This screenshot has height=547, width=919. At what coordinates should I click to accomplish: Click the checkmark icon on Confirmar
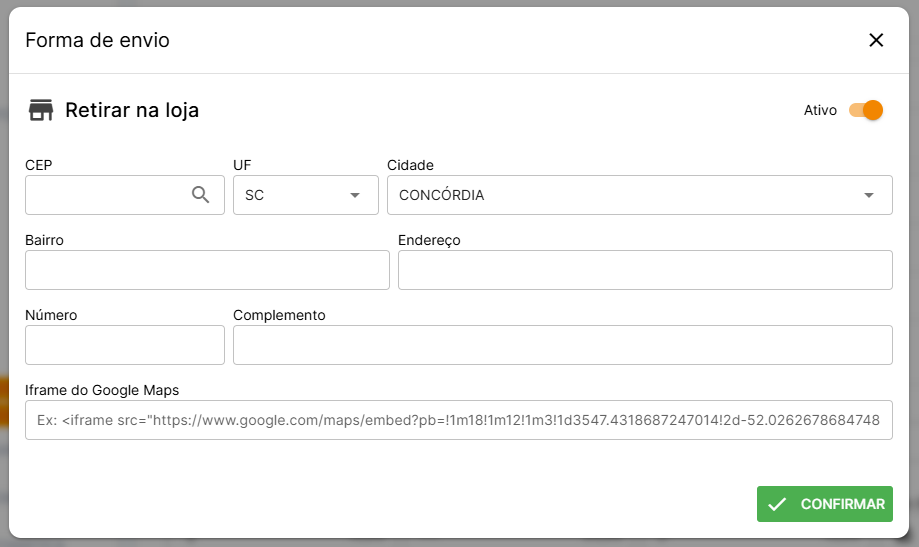click(x=777, y=504)
